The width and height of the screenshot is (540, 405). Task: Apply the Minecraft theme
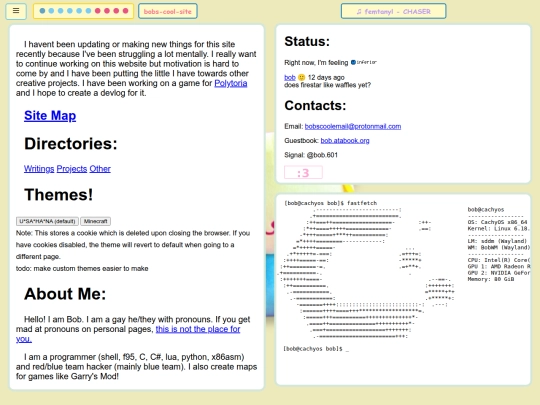click(95, 221)
